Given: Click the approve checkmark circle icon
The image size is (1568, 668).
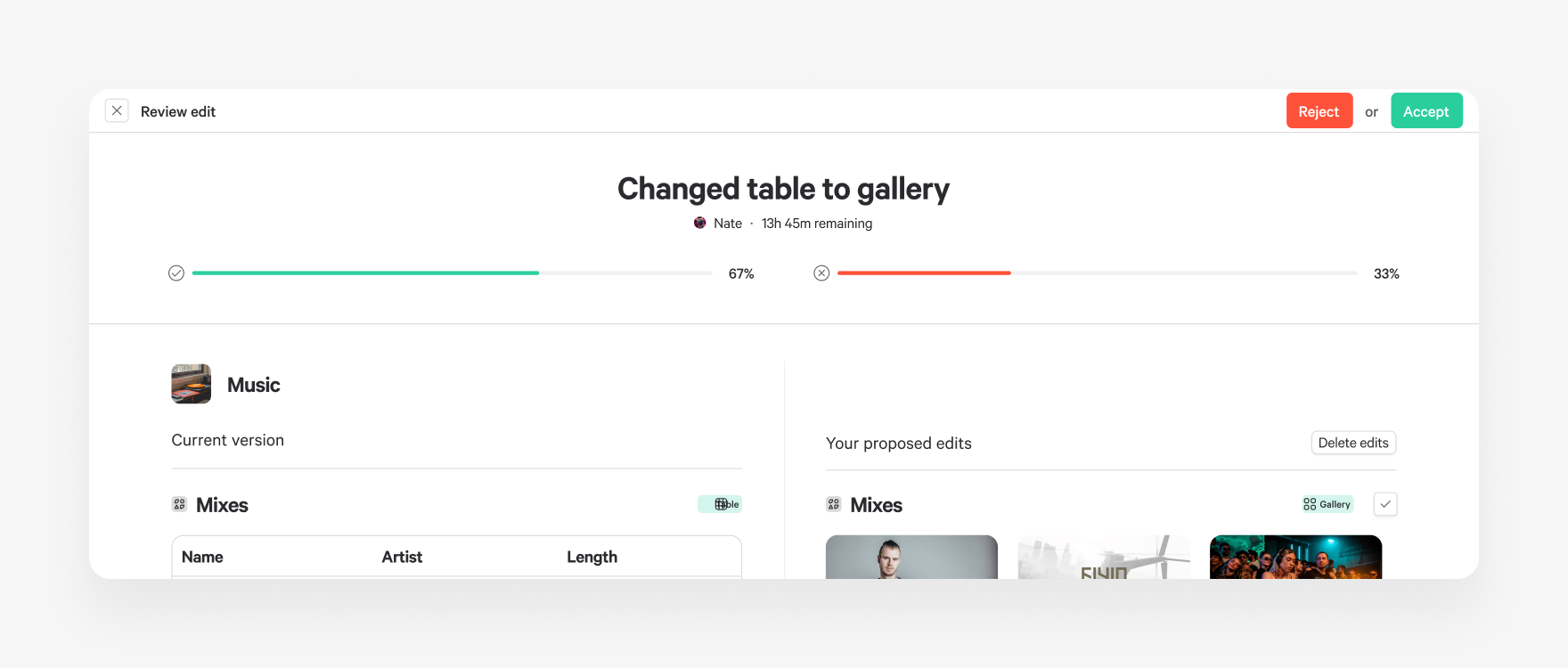Looking at the screenshot, I should click(x=176, y=273).
